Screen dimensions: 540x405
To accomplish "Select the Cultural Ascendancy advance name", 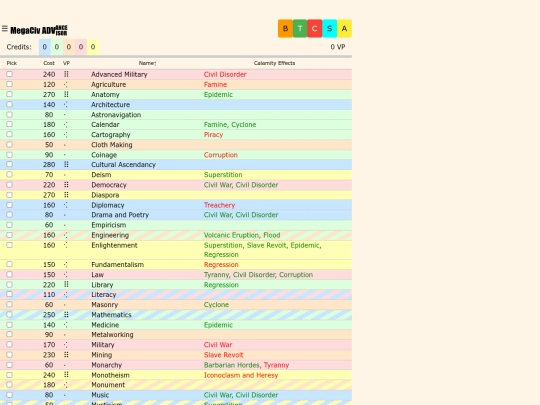I will (123, 165).
